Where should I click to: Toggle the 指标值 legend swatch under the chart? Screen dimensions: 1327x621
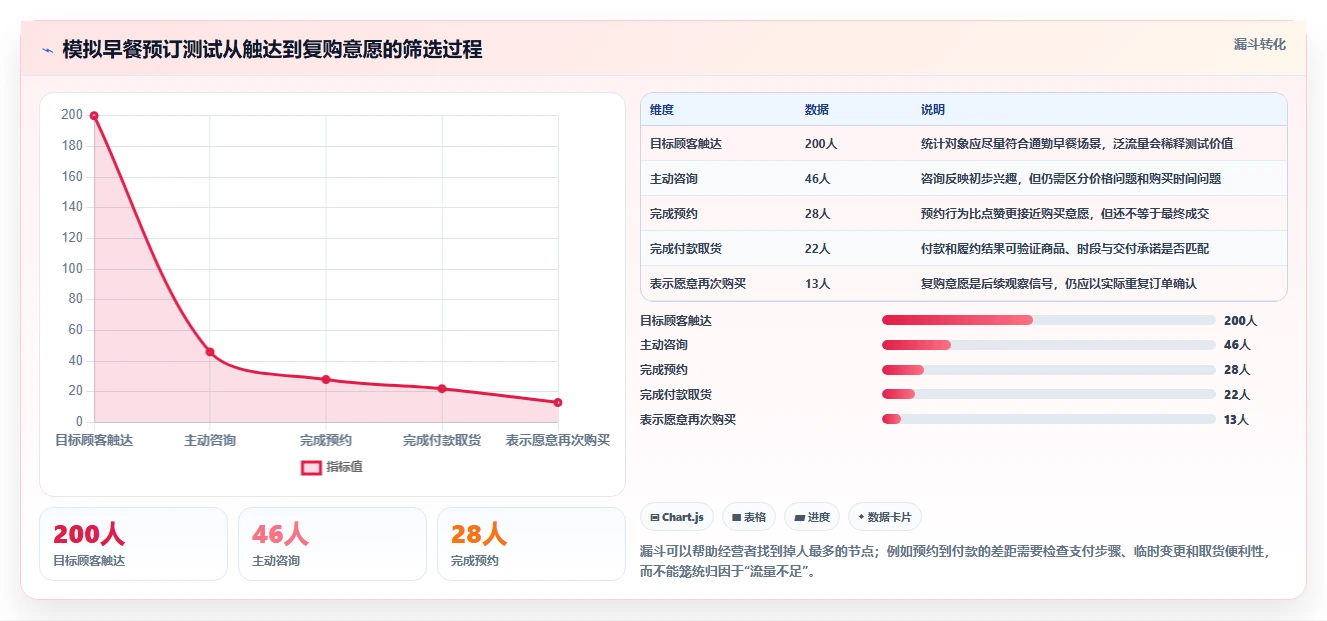[311, 467]
